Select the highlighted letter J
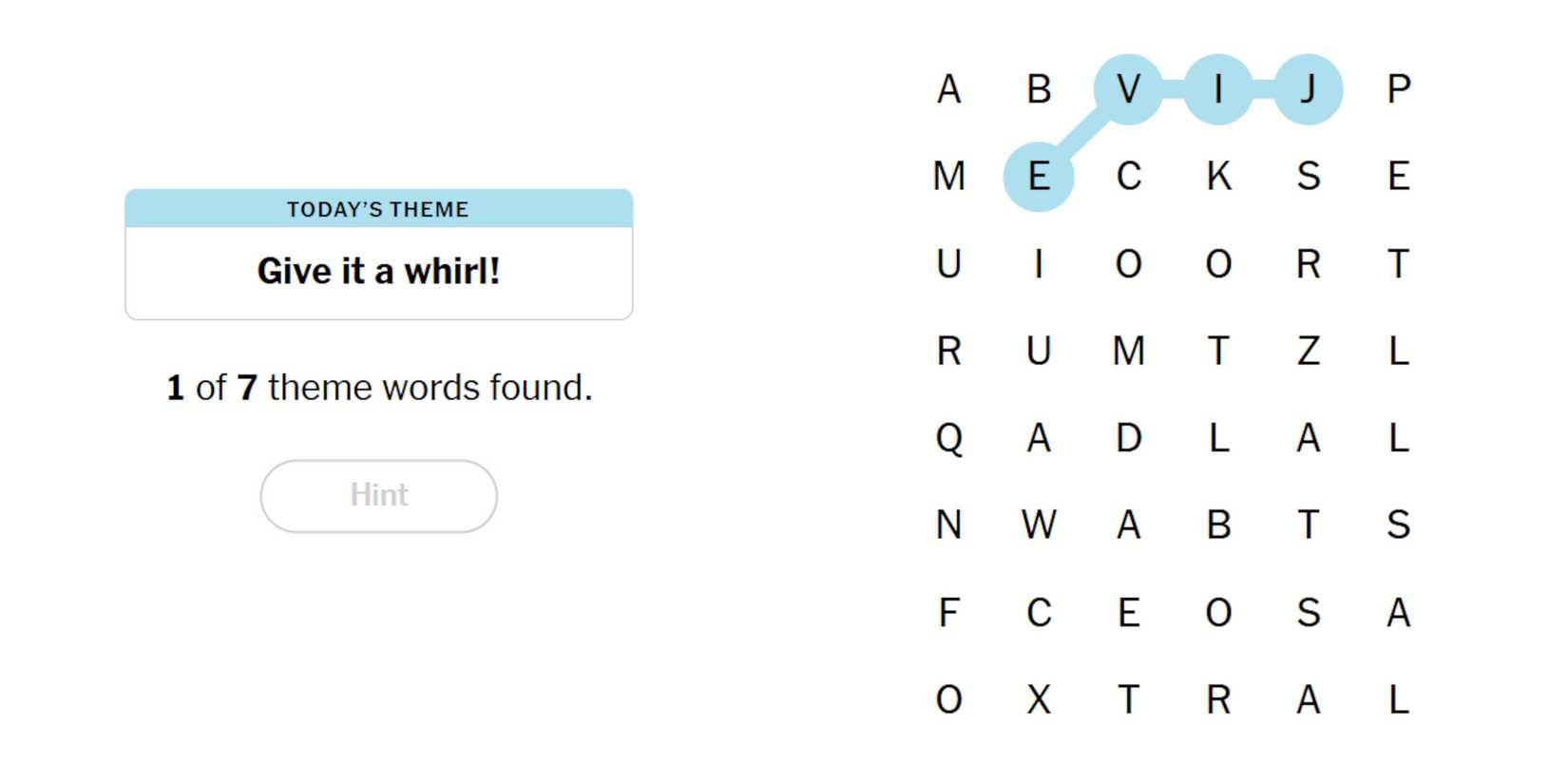Screen dimensions: 1568x784 click(1309, 89)
